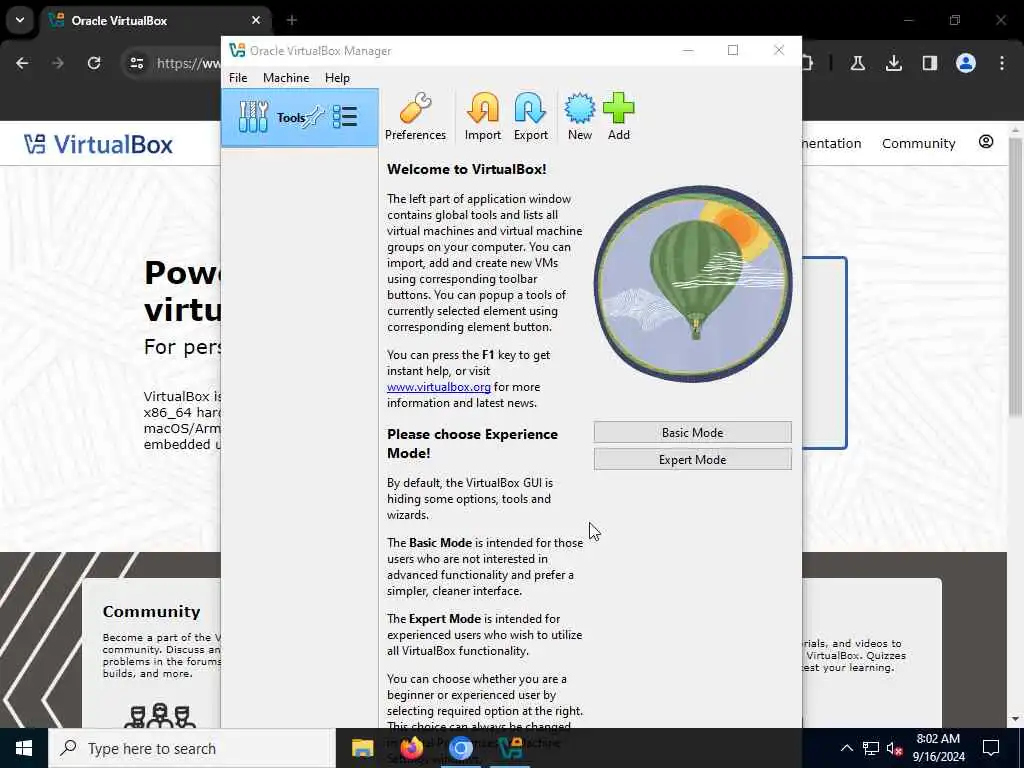The height and width of the screenshot is (768, 1024).
Task: Go forward in the browser
Action: pyautogui.click(x=58, y=63)
